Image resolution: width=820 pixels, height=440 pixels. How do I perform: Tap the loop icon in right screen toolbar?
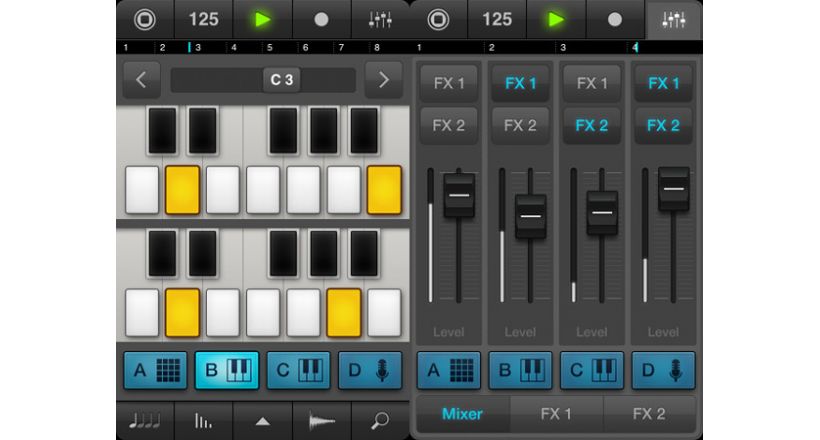[438, 20]
